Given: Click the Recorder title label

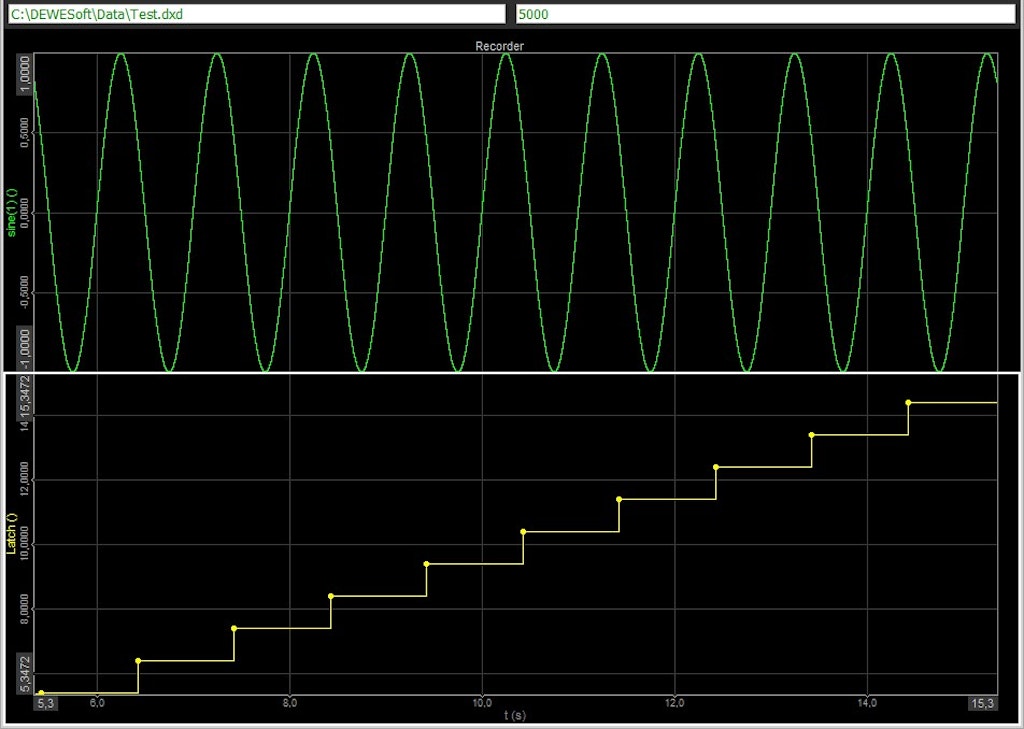Looking at the screenshot, I should pyautogui.click(x=500, y=46).
